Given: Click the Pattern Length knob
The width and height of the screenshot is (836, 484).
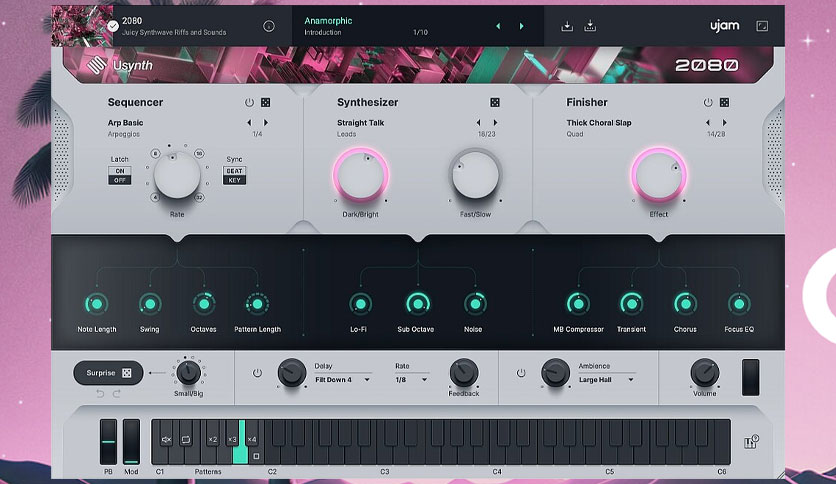Looking at the screenshot, I should (257, 304).
